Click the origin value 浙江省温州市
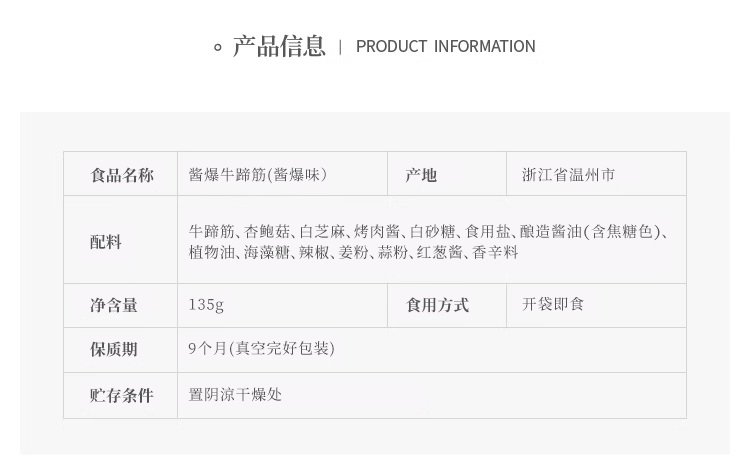 [569, 175]
